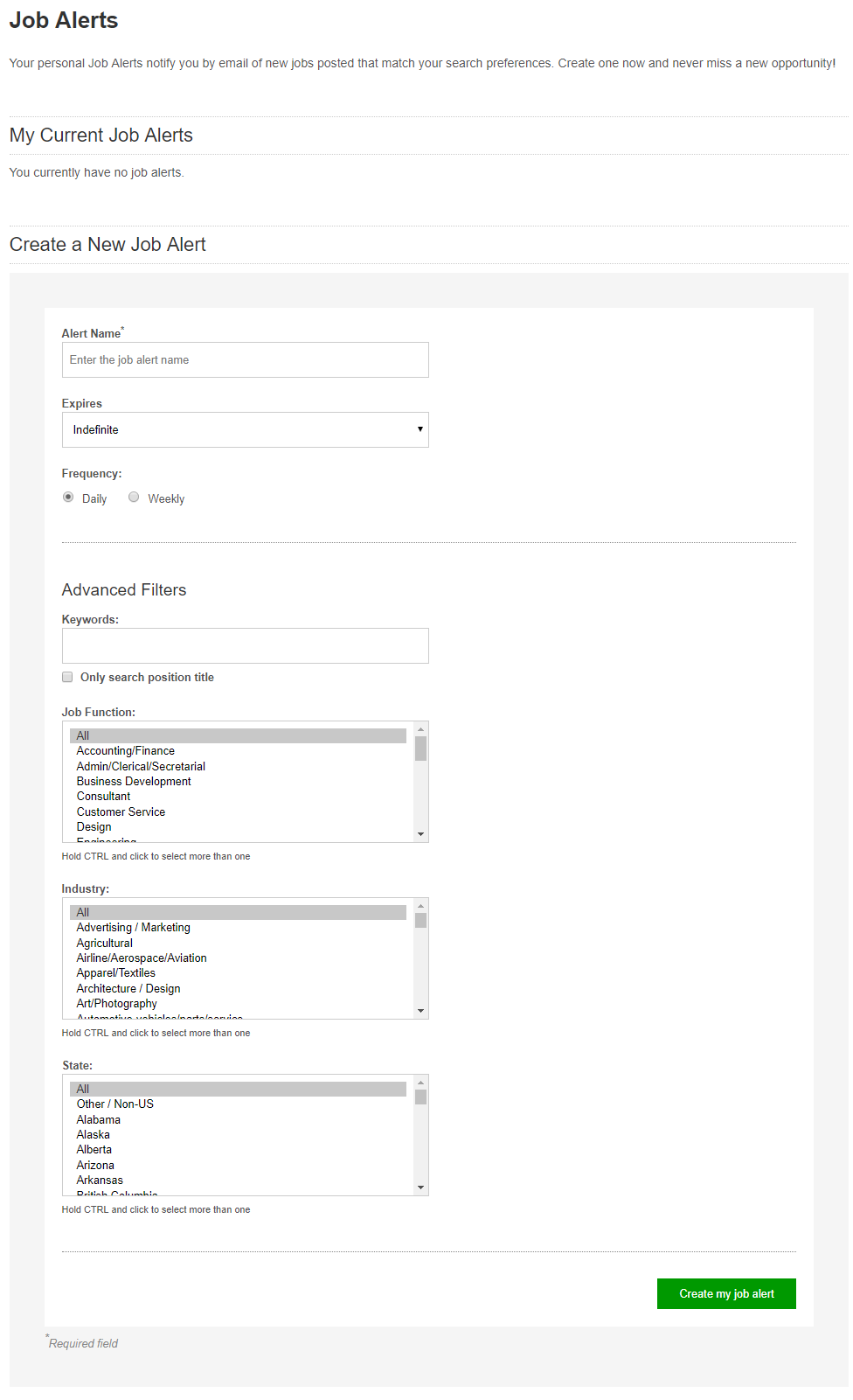Viewport: 853px width, 1400px height.
Task: Click the Job Function list down scroll arrow
Action: (421, 834)
